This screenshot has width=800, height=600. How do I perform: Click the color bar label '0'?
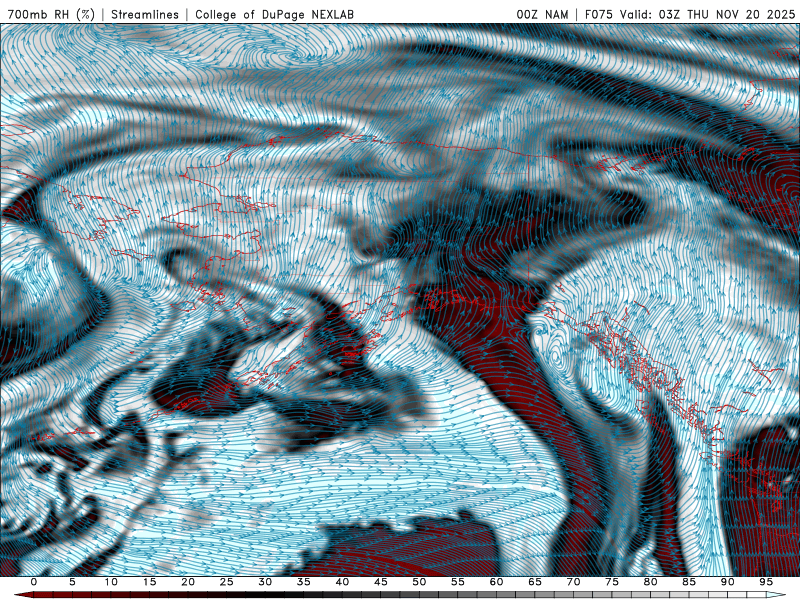pyautogui.click(x=34, y=582)
